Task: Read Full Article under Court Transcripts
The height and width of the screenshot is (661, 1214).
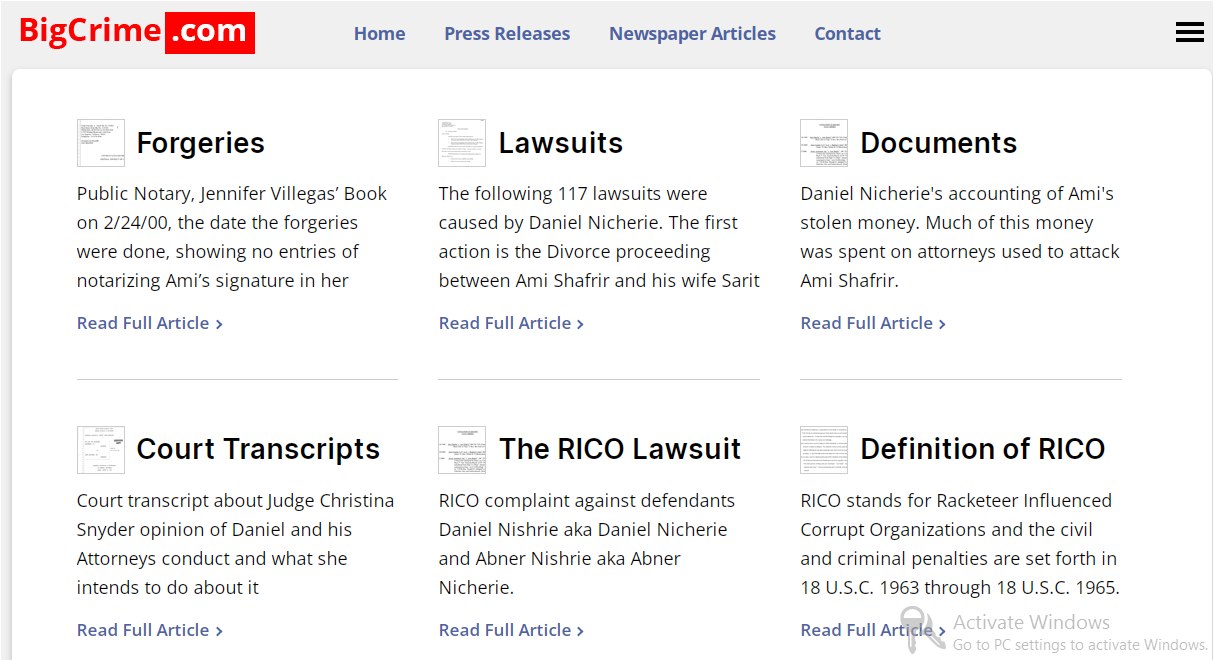Action: coord(150,630)
